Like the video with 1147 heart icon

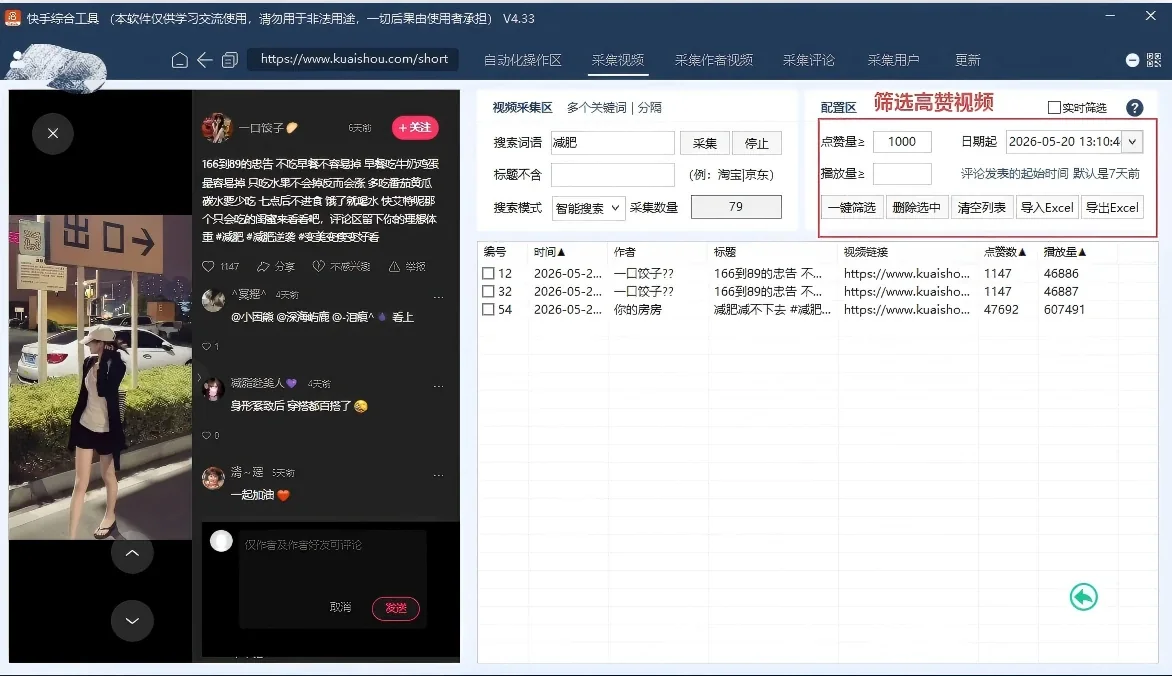(x=208, y=266)
